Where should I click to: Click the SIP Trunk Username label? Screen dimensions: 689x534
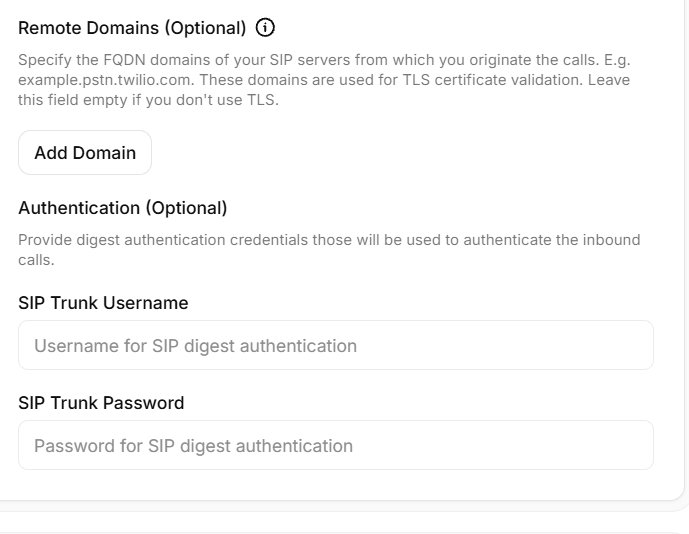103,303
